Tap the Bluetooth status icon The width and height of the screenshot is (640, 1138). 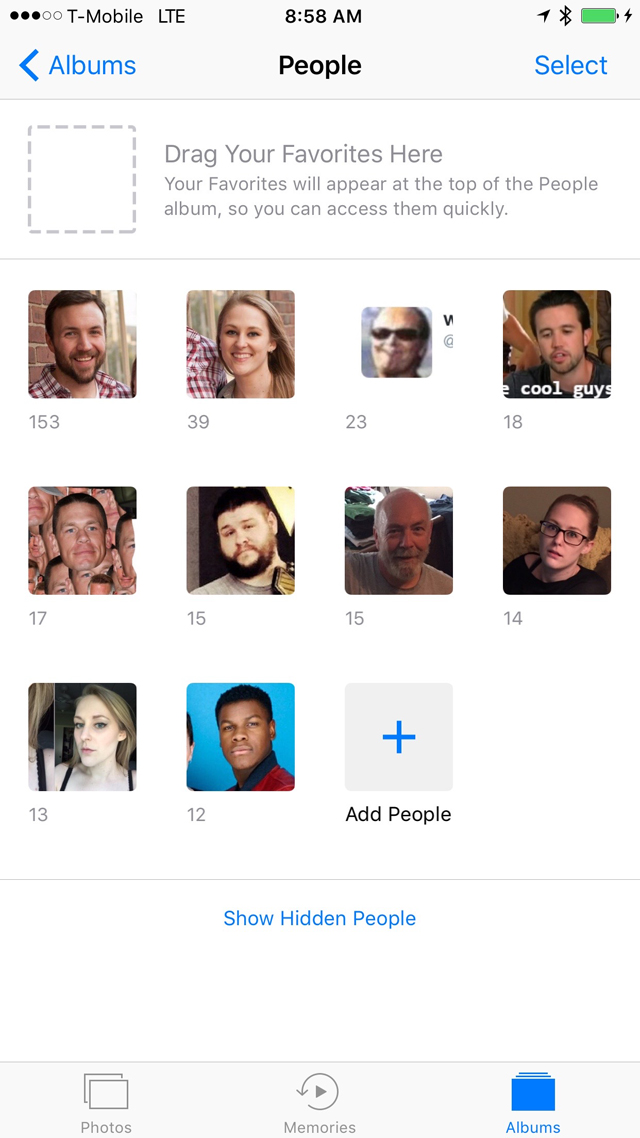565,16
